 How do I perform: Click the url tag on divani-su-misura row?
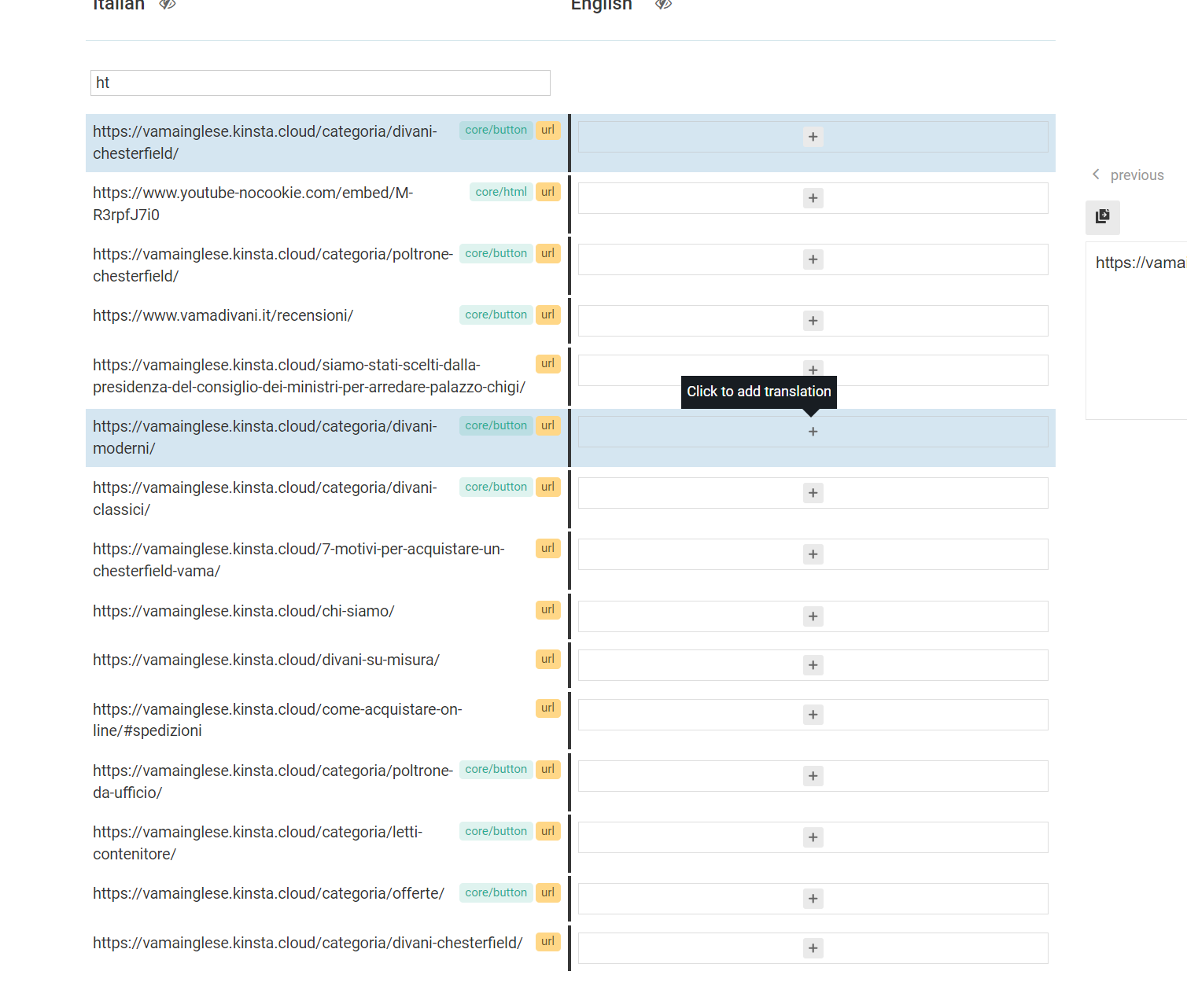point(548,659)
